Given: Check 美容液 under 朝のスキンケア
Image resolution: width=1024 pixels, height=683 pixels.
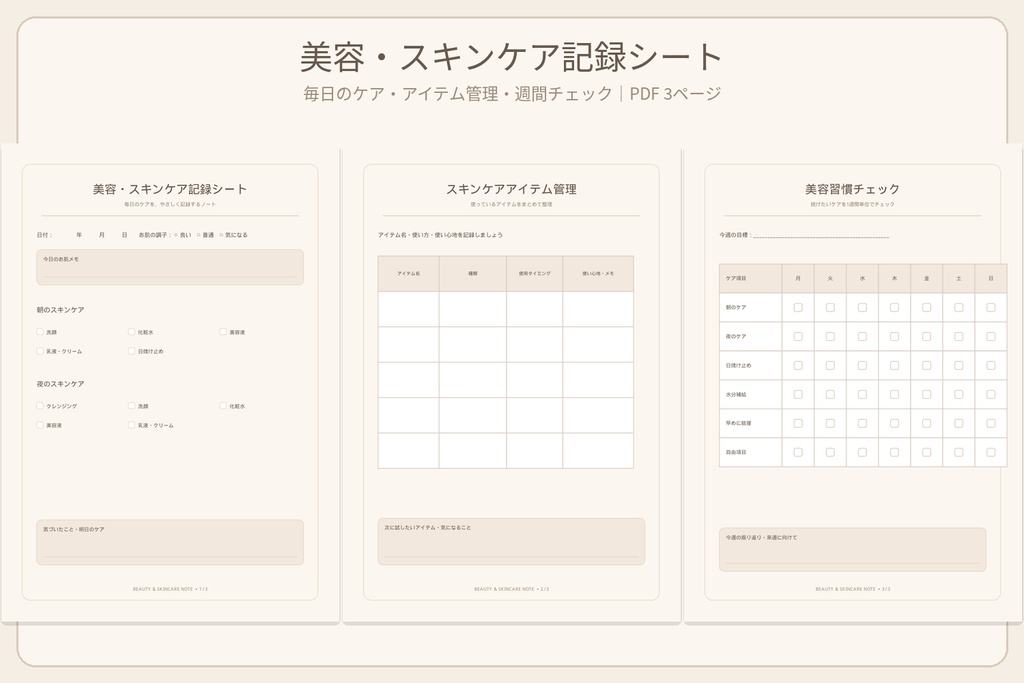Looking at the screenshot, I should (x=223, y=332).
